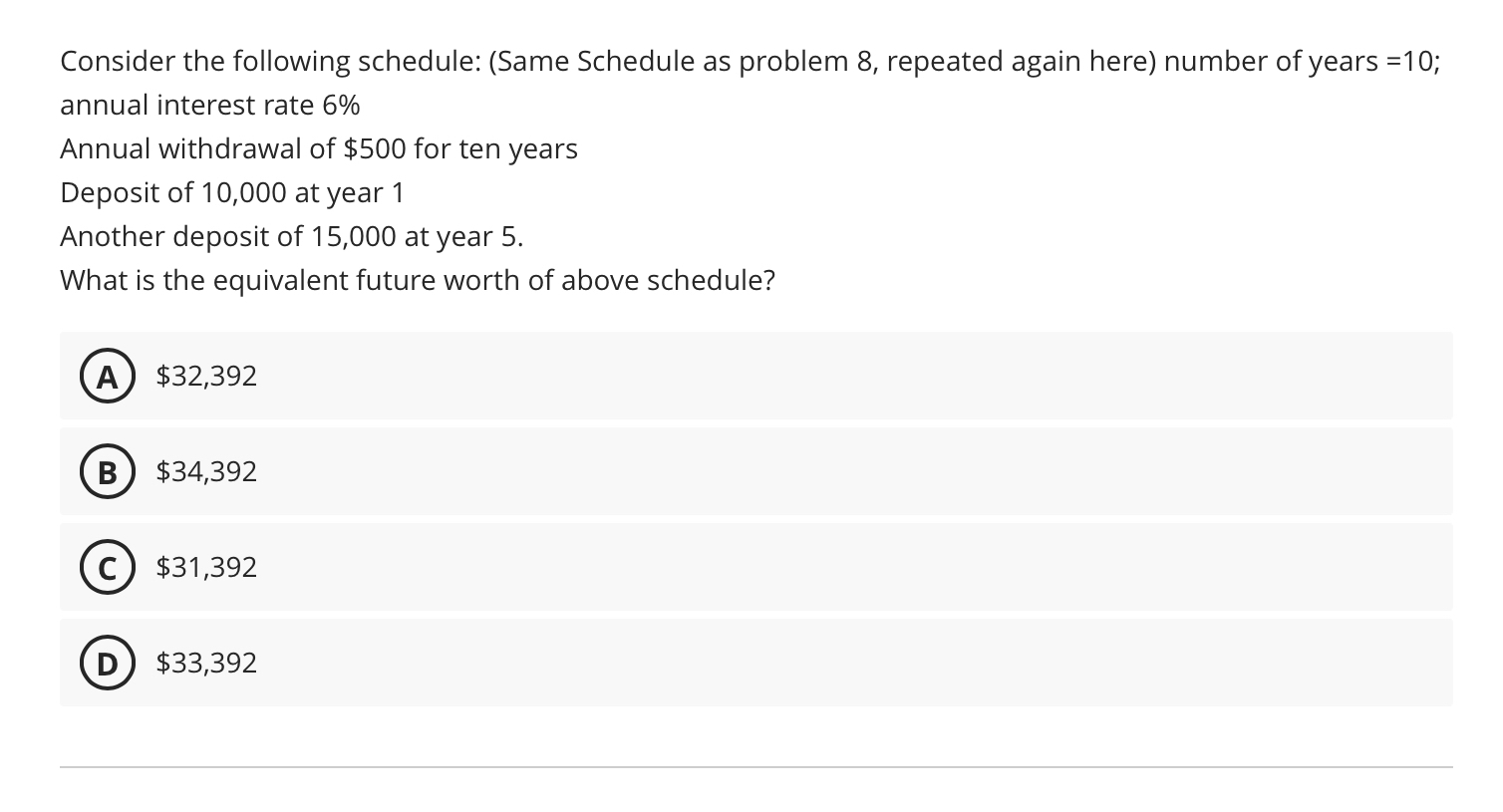Click the horizontal divider below the answers
The height and width of the screenshot is (812, 1503).
pyautogui.click(x=755, y=765)
